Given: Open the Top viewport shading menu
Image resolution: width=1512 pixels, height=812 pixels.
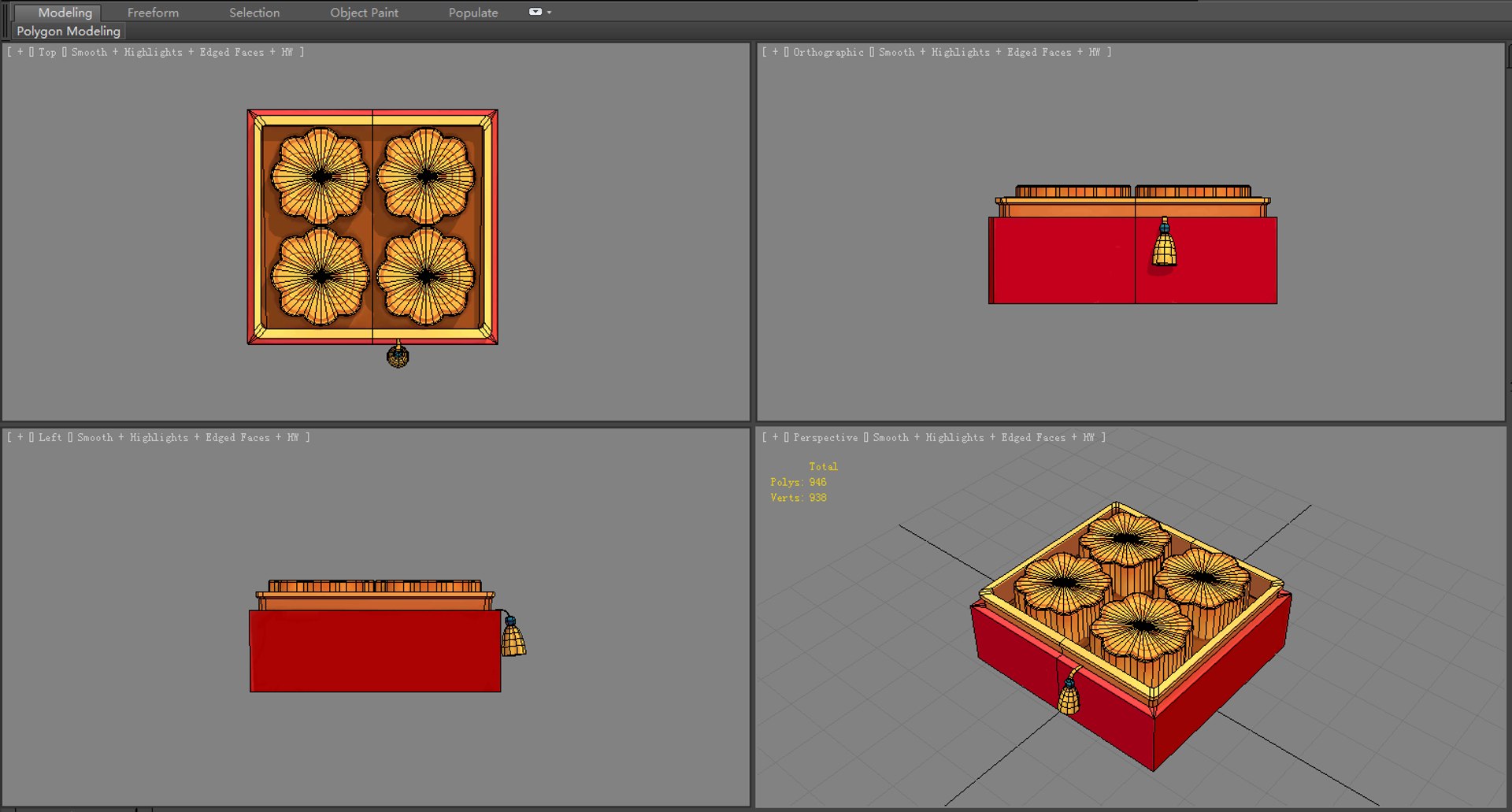Looking at the screenshot, I should (183, 52).
